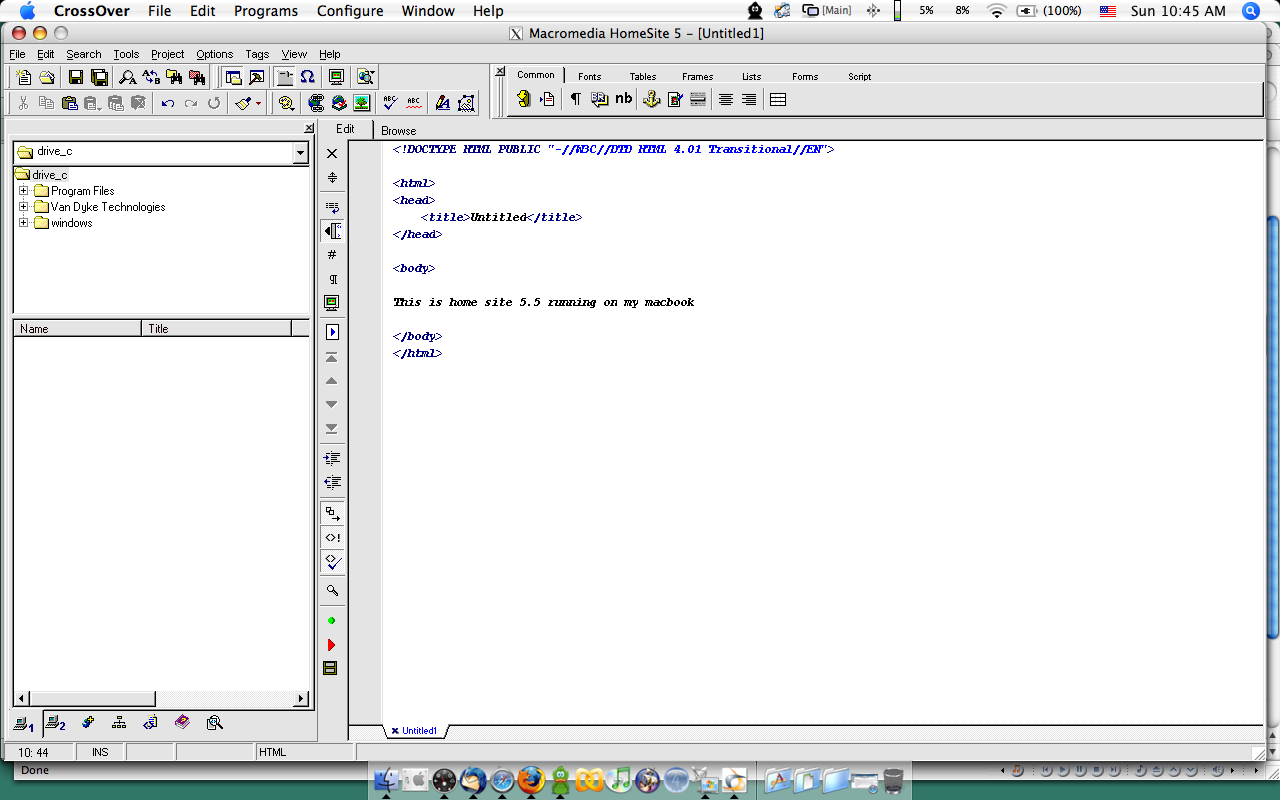Click the Align Right icon
The image size is (1280, 800).
click(749, 99)
